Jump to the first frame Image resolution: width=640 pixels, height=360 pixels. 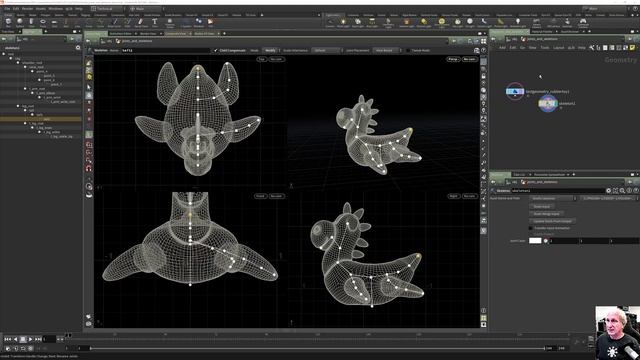7,339
